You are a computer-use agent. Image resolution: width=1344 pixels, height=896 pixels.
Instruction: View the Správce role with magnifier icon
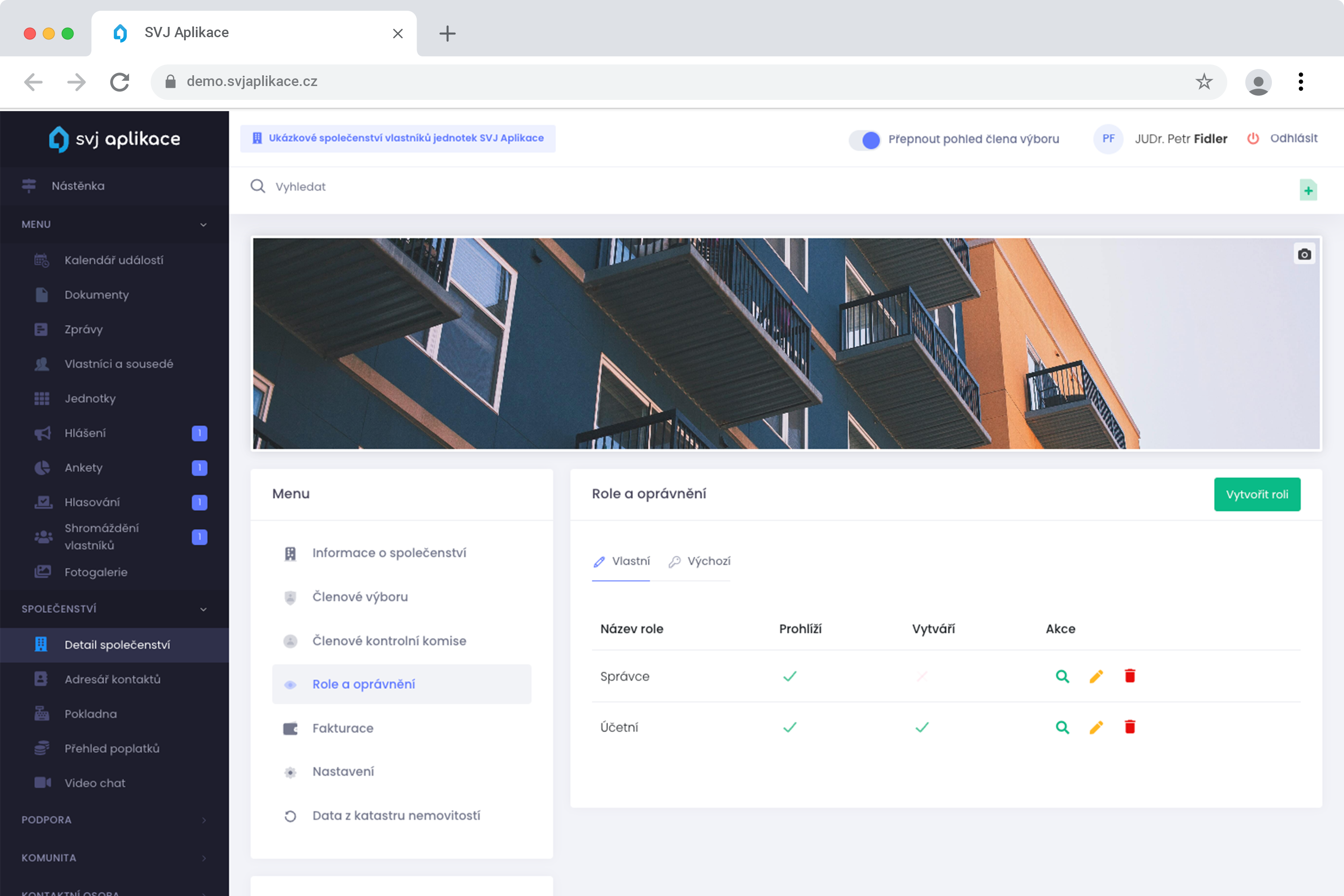(x=1062, y=676)
